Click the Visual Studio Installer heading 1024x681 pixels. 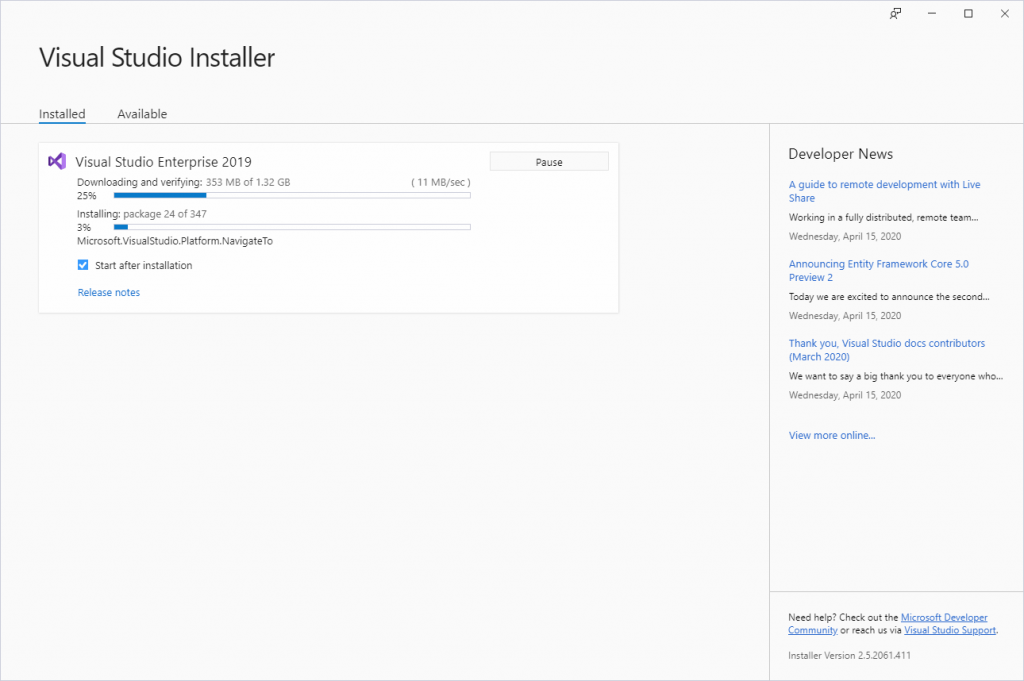tap(157, 57)
